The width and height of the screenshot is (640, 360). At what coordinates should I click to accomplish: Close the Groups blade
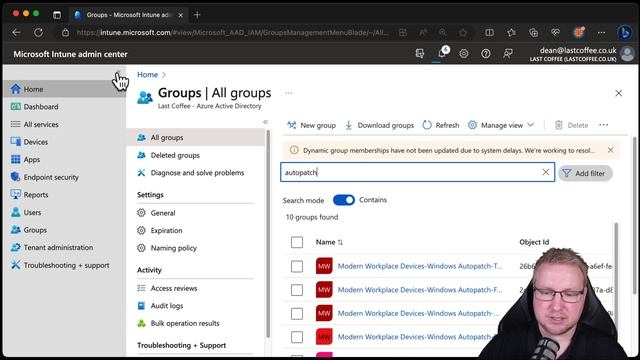click(x=618, y=93)
